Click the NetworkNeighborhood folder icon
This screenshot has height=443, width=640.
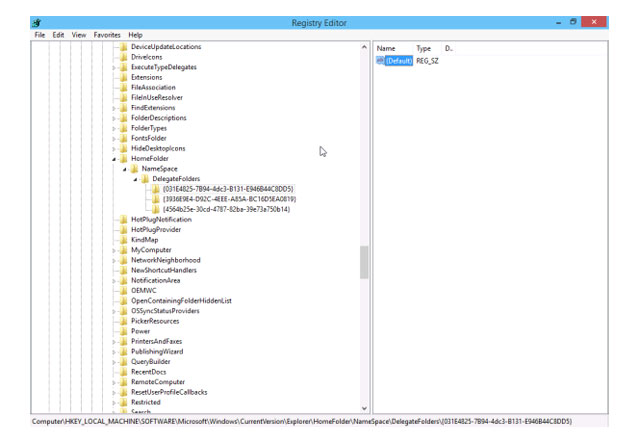pos(124,260)
